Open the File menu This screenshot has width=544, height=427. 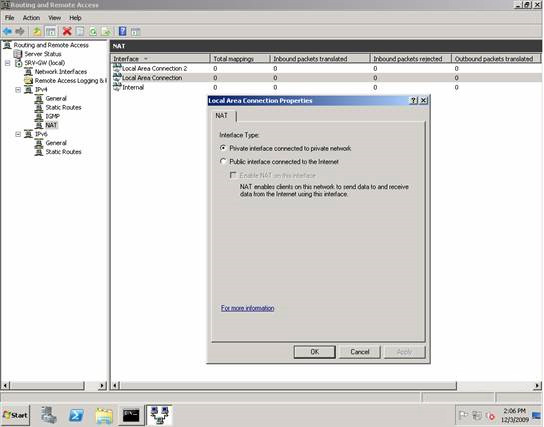point(9,18)
